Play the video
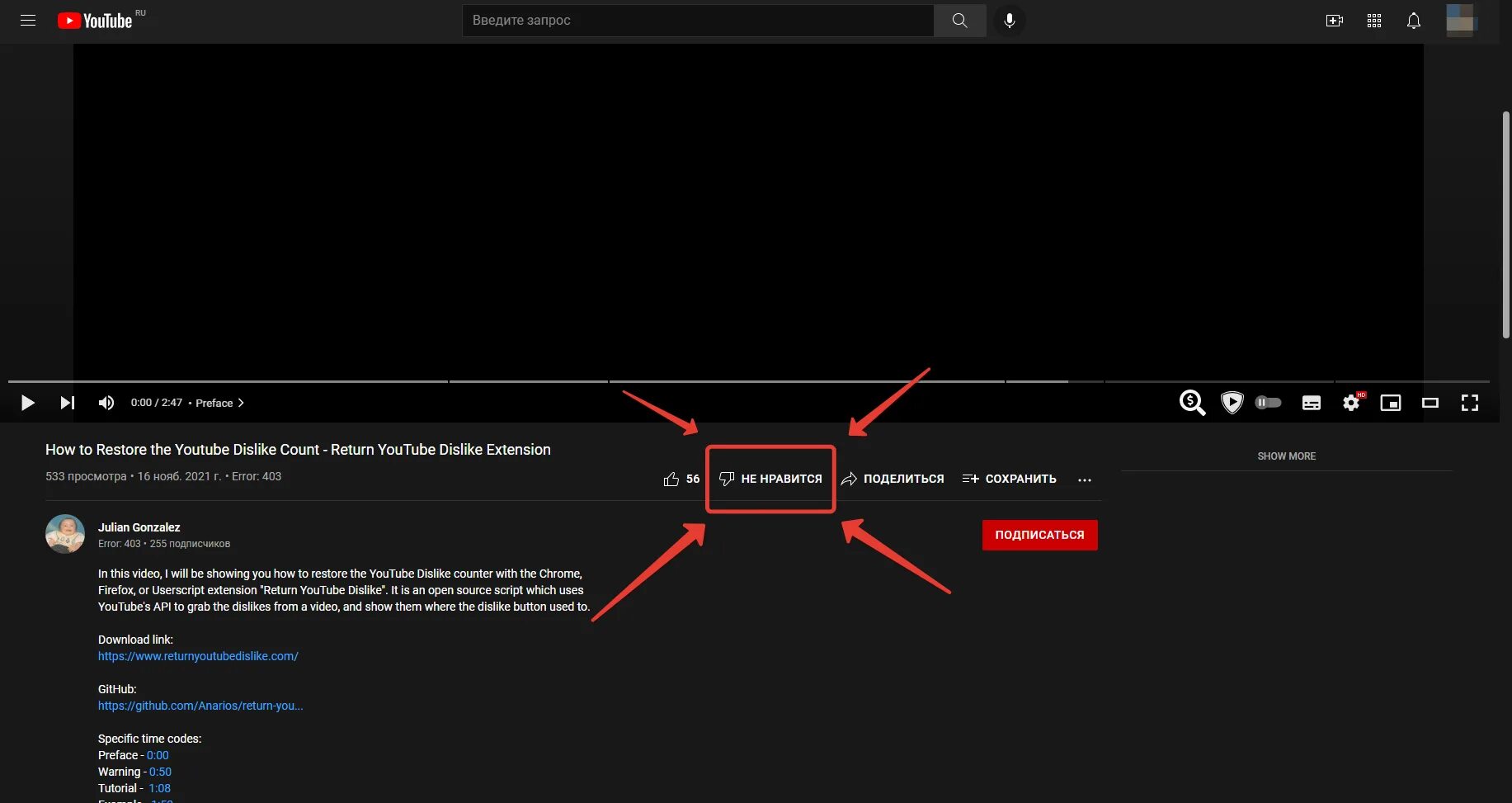1512x803 pixels. point(27,403)
